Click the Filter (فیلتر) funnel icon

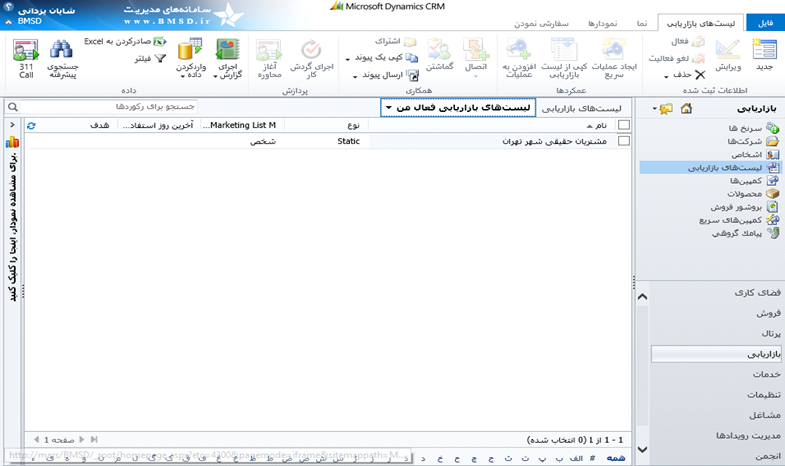[x=160, y=59]
